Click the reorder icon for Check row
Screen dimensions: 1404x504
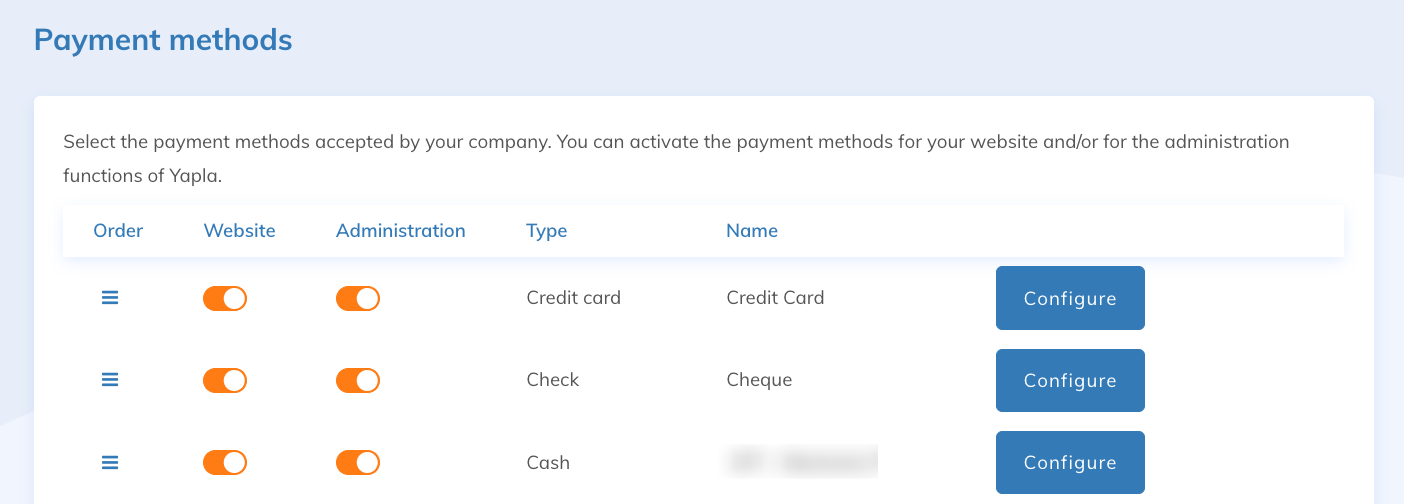(x=110, y=380)
